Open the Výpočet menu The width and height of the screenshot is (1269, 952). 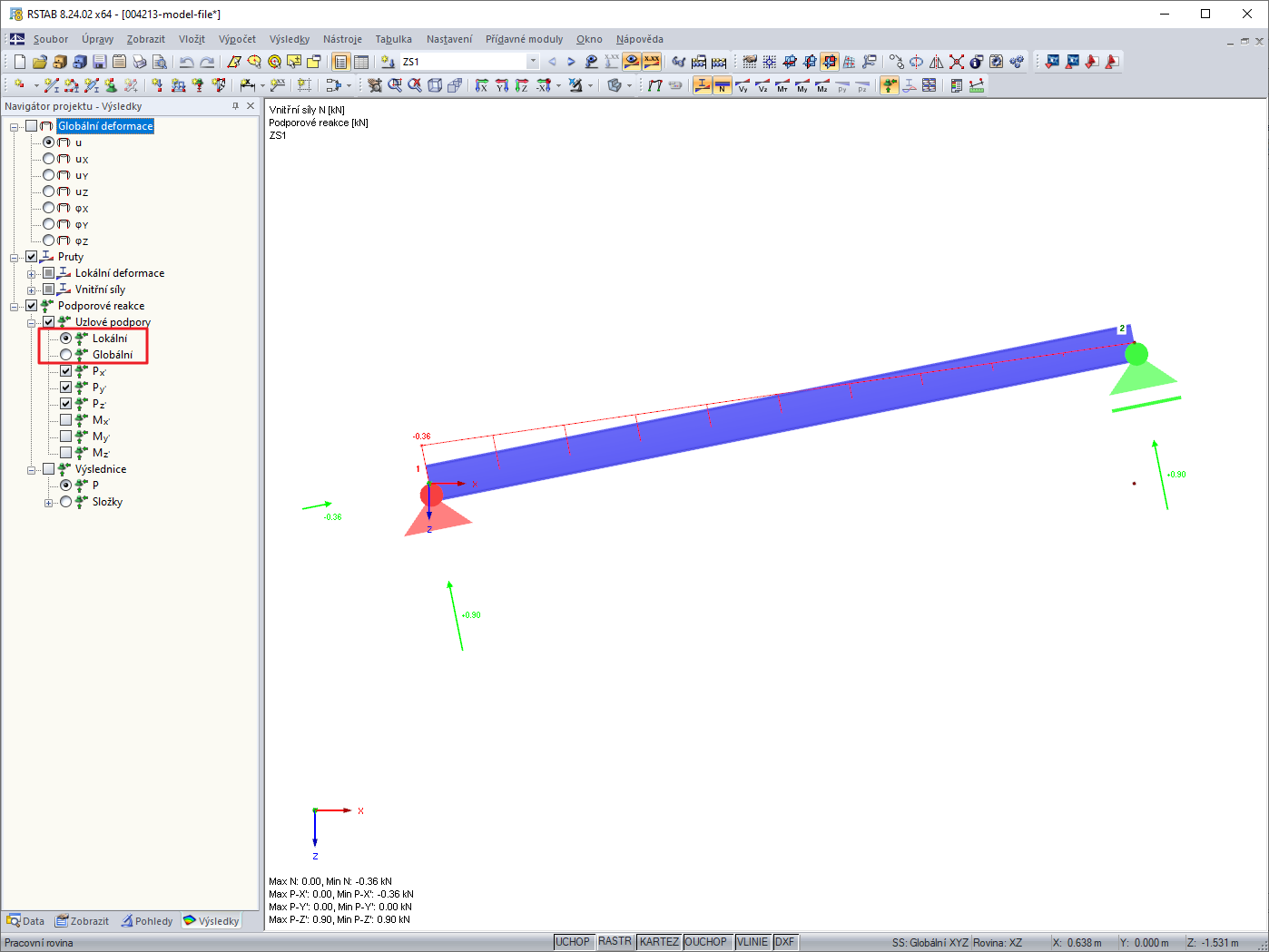coord(237,39)
